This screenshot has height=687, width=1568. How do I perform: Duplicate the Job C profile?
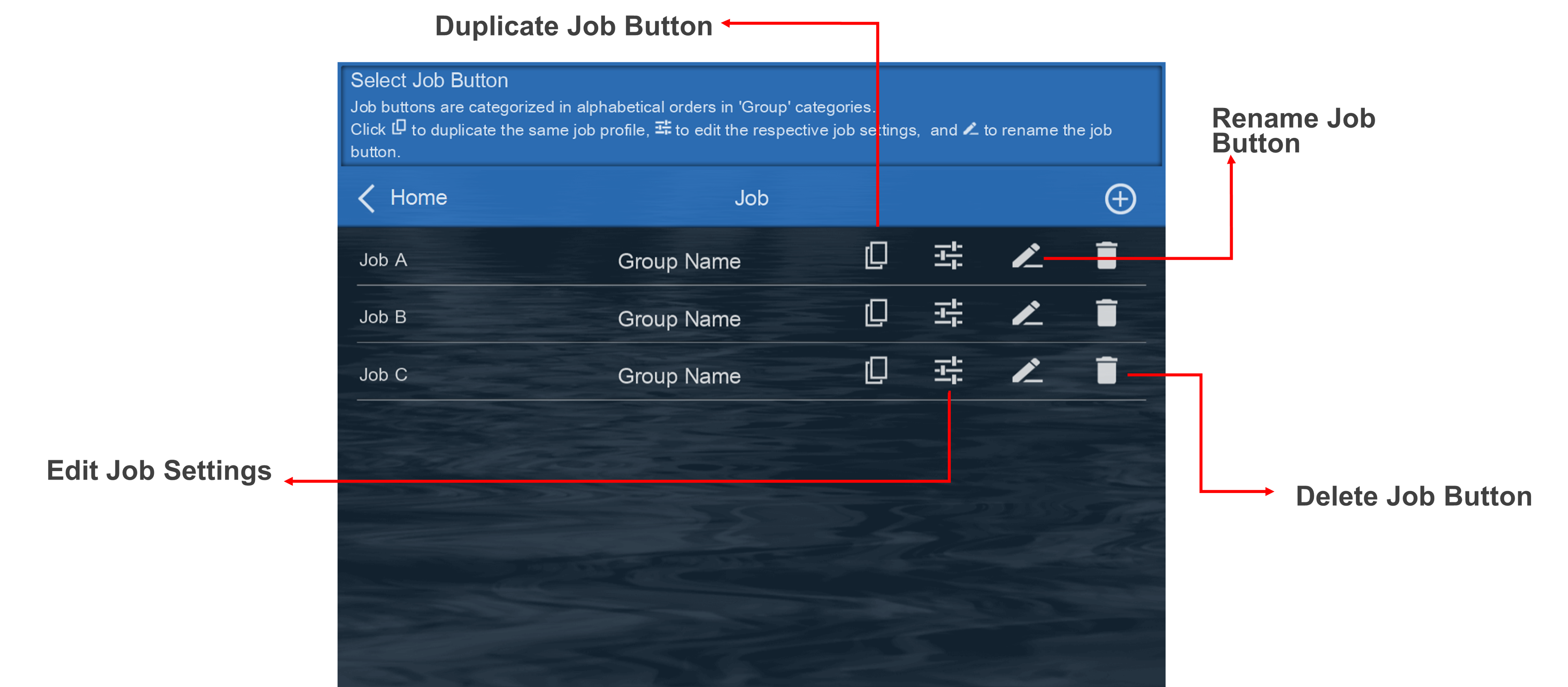pyautogui.click(x=876, y=370)
